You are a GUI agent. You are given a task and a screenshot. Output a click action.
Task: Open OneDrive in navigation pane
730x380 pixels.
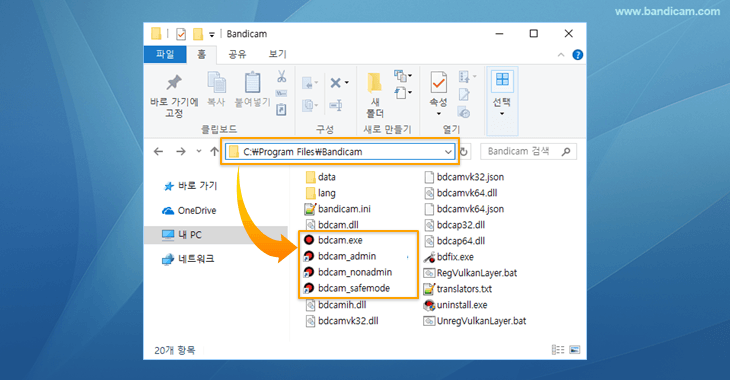[x=189, y=210]
